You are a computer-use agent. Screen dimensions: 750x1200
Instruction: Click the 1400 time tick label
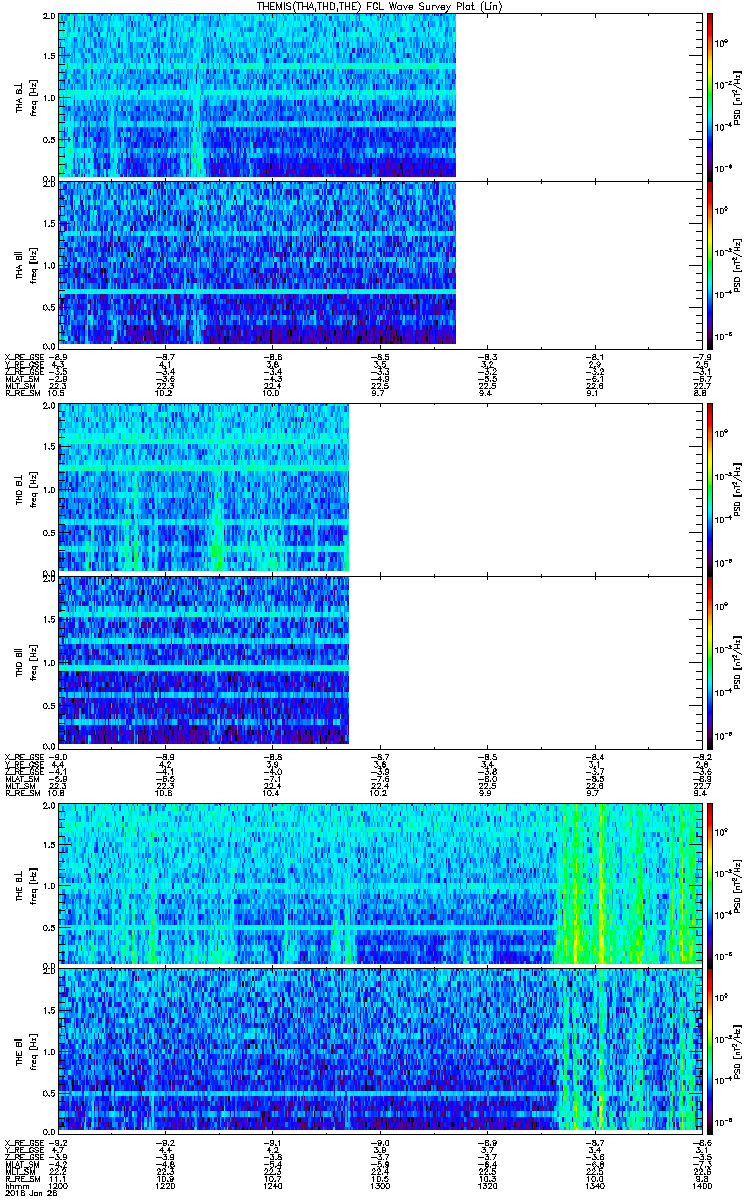701,1184
